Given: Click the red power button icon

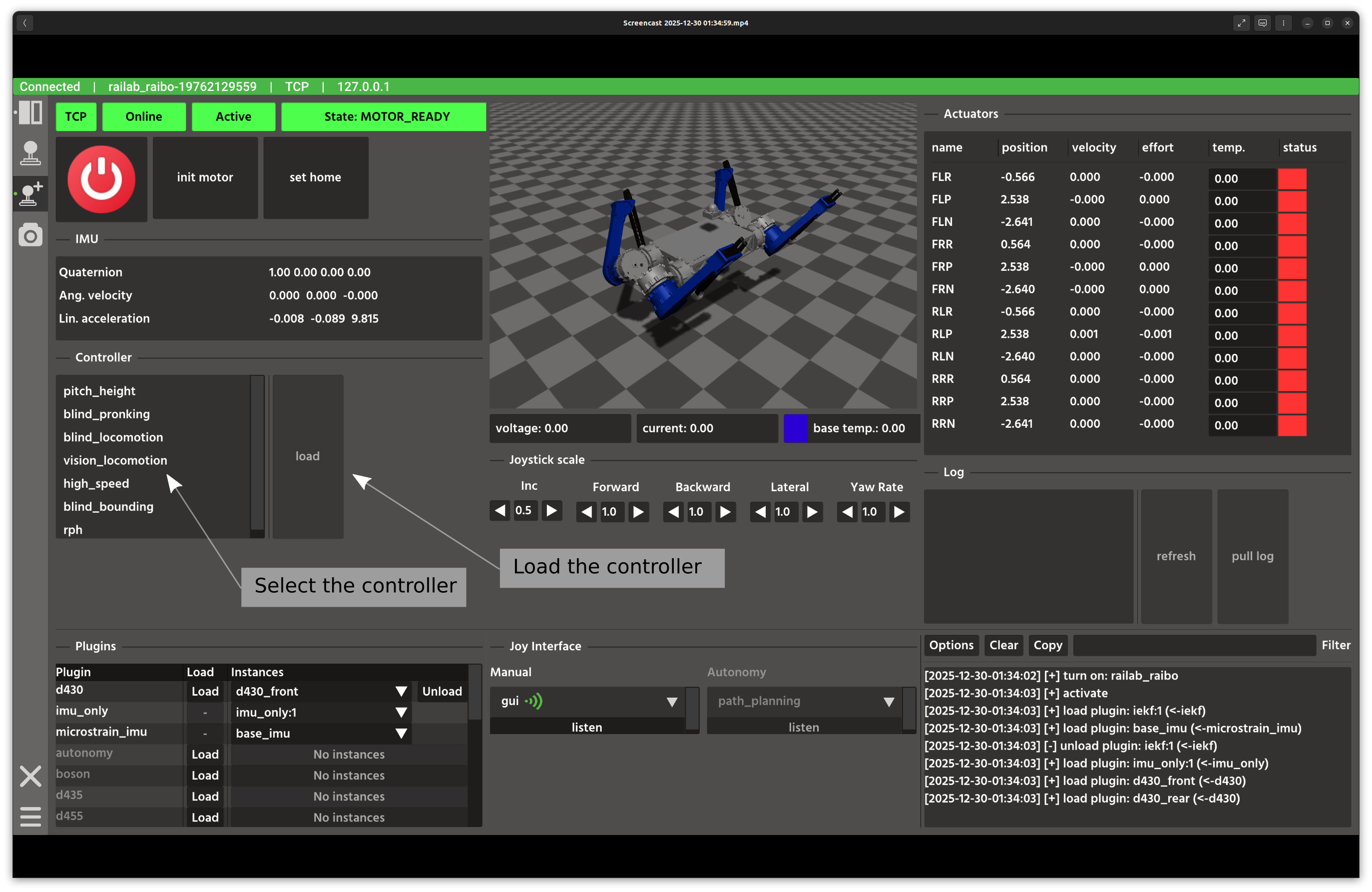Looking at the screenshot, I should coord(101,179).
